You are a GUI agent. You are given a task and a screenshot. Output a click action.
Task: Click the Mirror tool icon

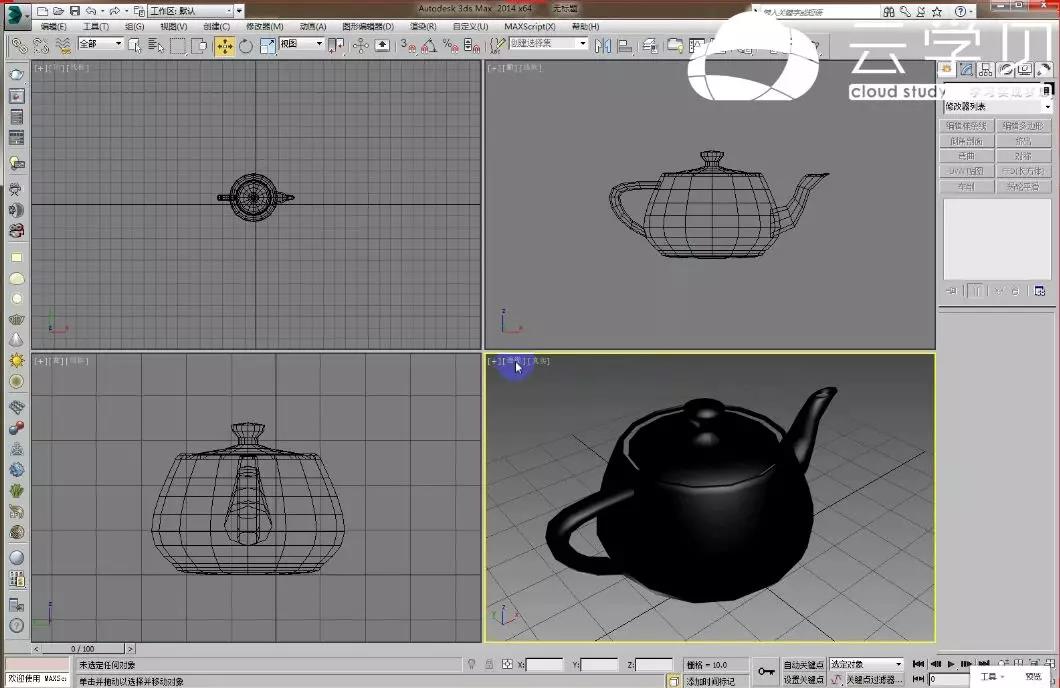pos(602,45)
